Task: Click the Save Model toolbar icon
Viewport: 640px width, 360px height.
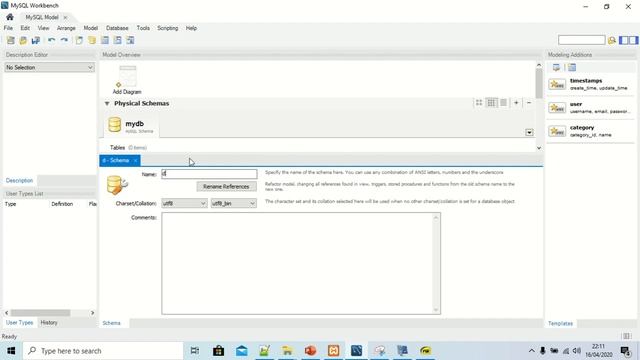Action: (36, 40)
